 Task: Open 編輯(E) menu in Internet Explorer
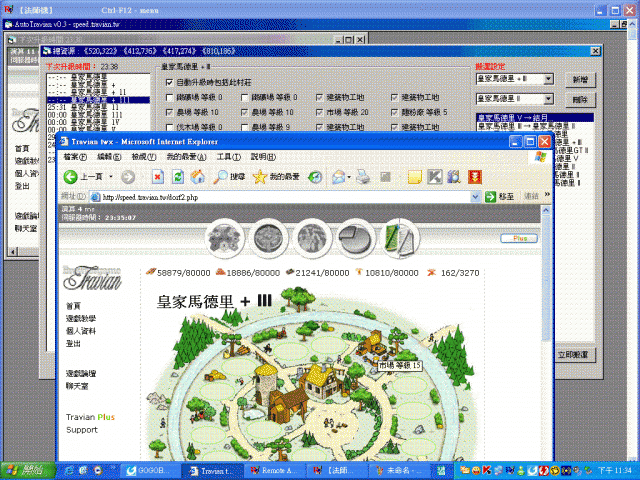(x=109, y=157)
